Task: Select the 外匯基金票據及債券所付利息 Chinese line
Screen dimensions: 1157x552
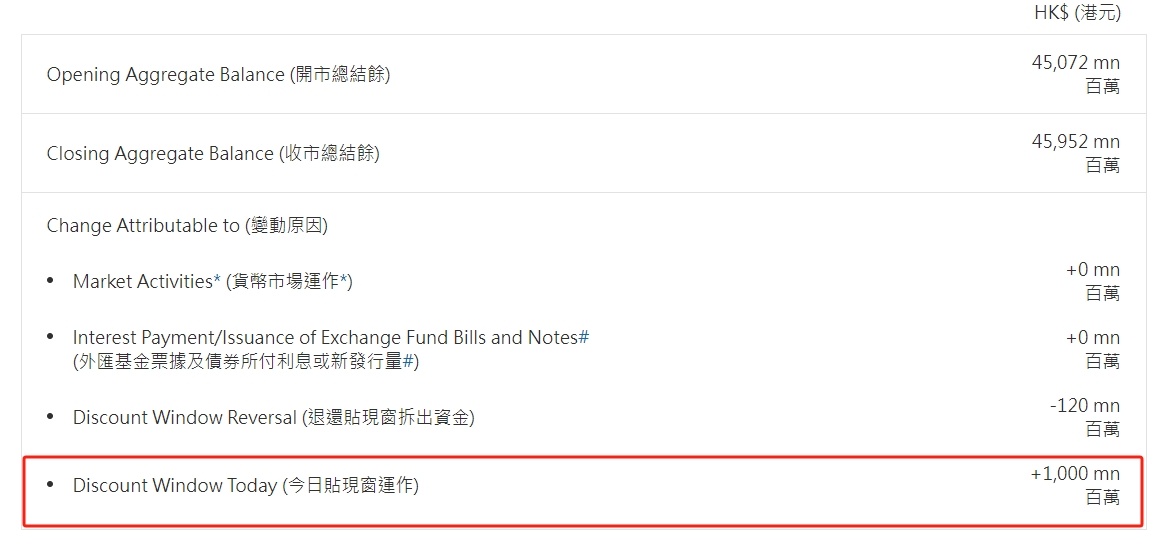Action: click(240, 361)
